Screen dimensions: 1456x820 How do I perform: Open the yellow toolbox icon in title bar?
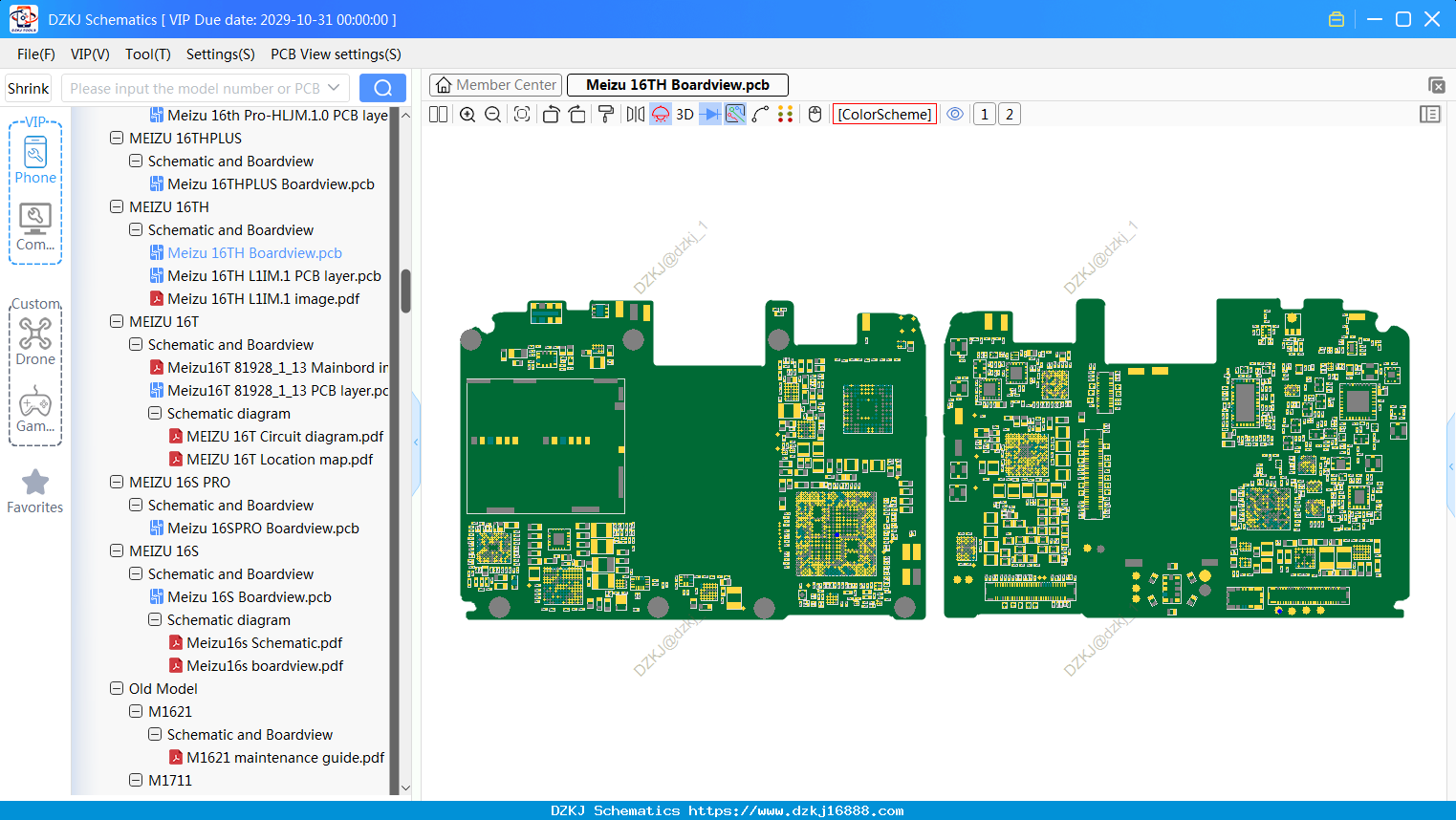(1336, 19)
